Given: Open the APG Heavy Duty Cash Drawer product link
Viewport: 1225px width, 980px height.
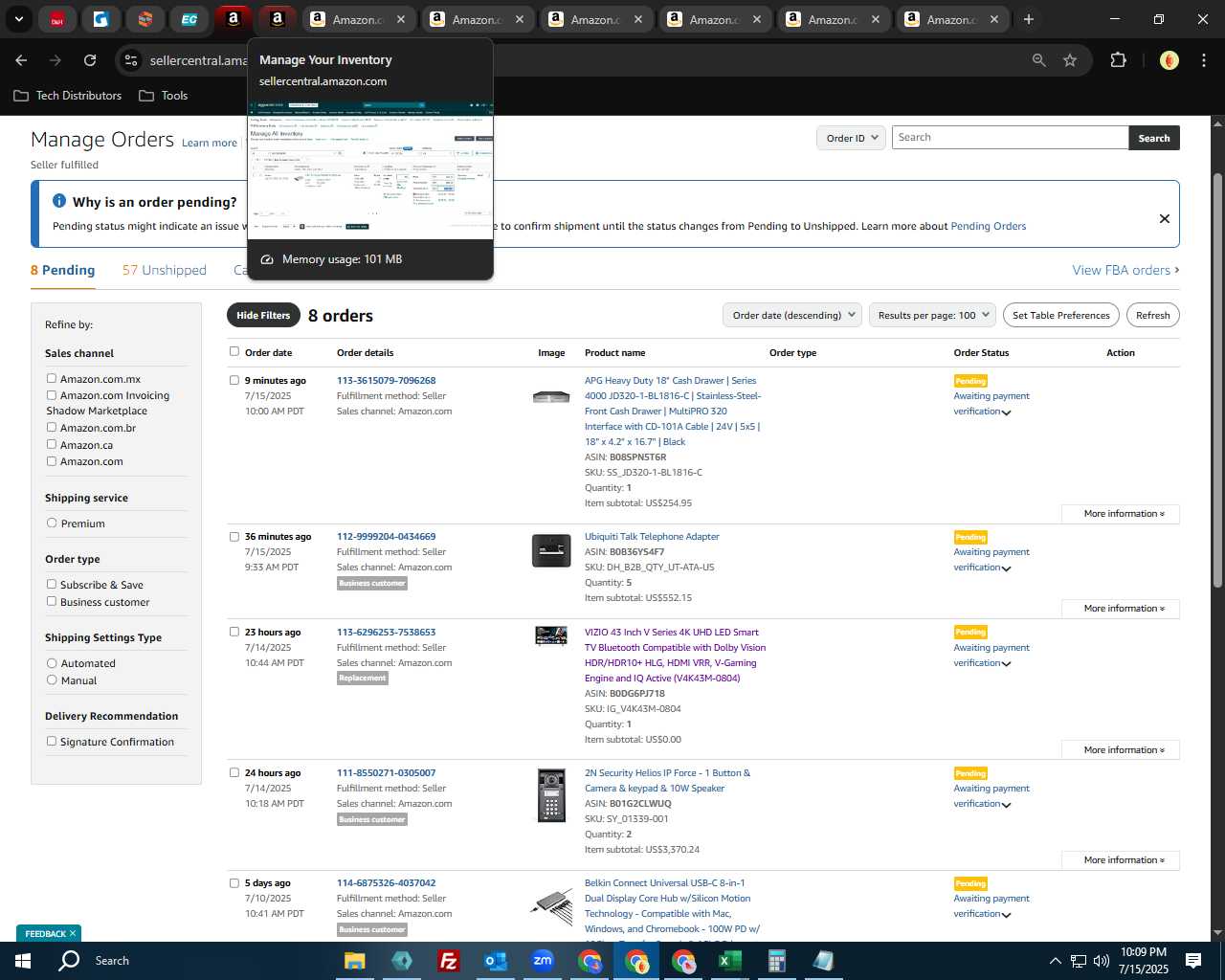Looking at the screenshot, I should [673, 412].
